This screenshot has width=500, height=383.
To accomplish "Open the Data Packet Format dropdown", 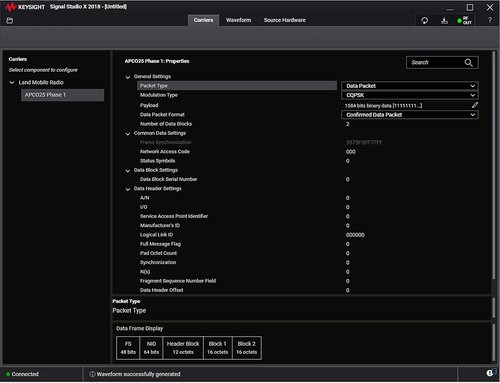I will click(x=410, y=115).
